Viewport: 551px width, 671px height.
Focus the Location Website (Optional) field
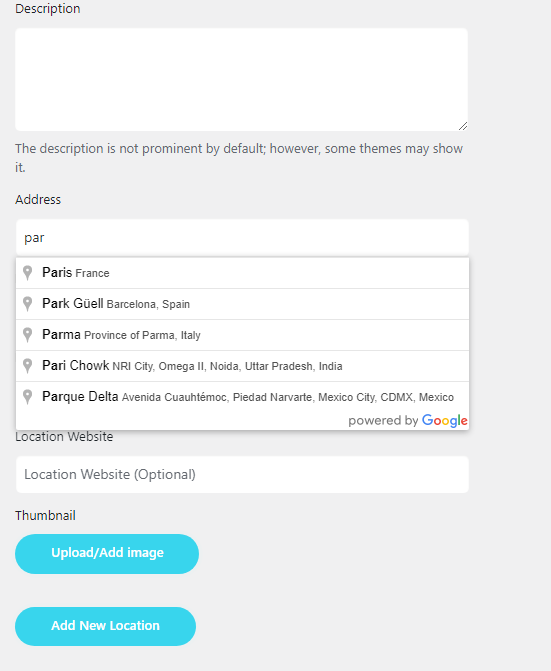242,475
